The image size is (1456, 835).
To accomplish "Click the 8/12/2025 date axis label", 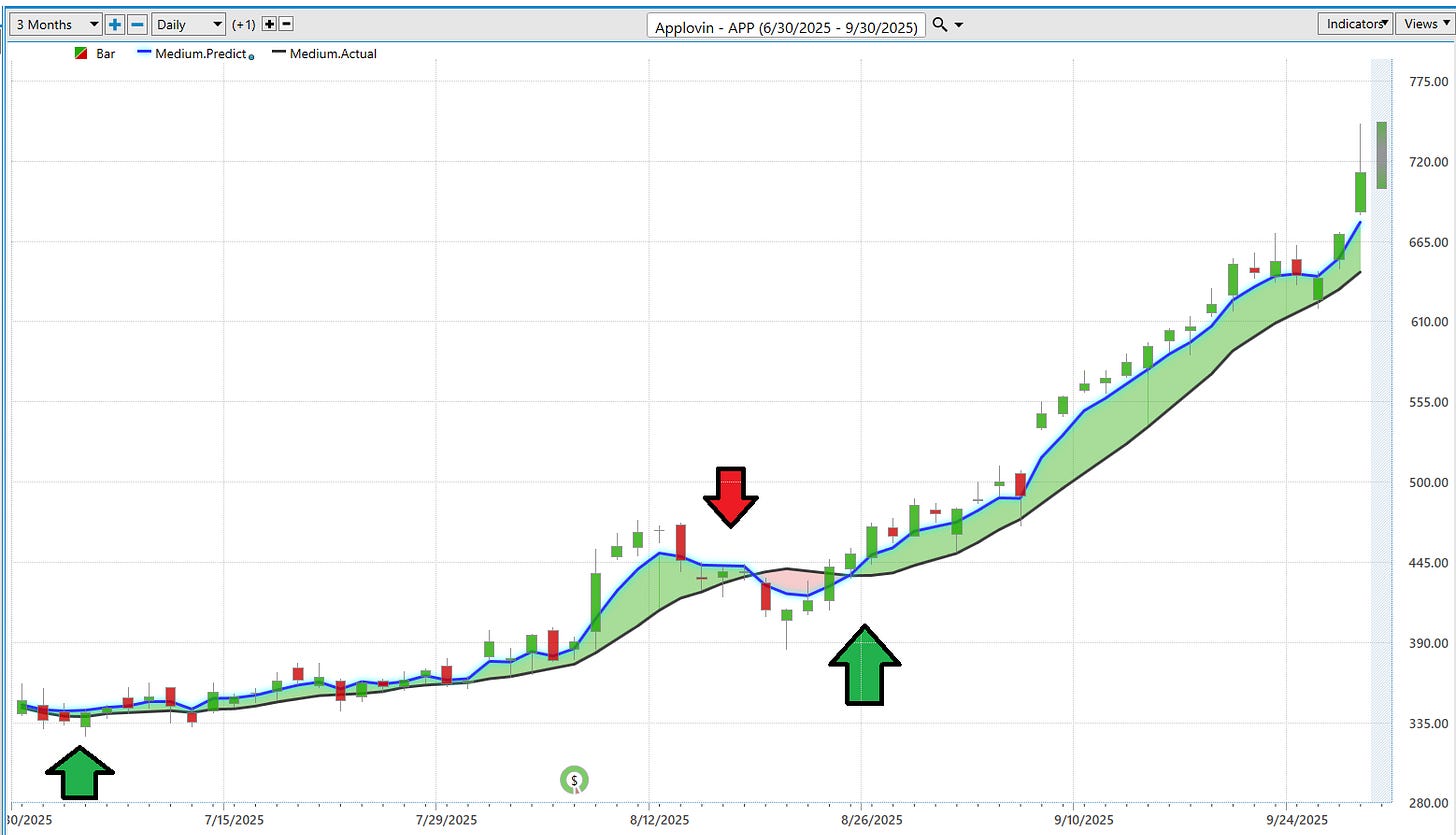I will point(660,820).
